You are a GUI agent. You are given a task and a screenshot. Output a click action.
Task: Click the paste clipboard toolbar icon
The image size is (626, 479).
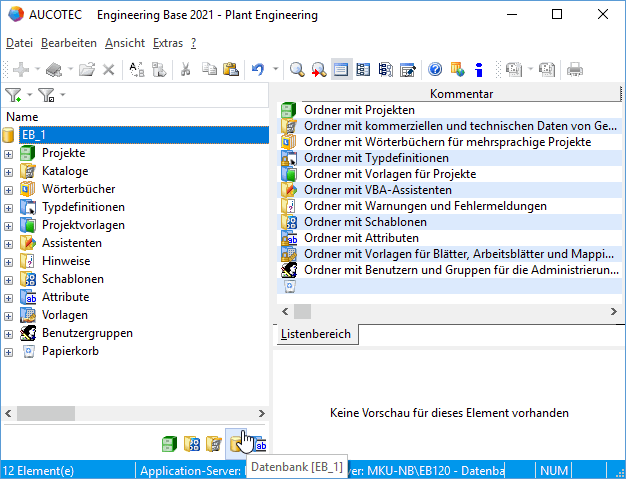[231, 70]
